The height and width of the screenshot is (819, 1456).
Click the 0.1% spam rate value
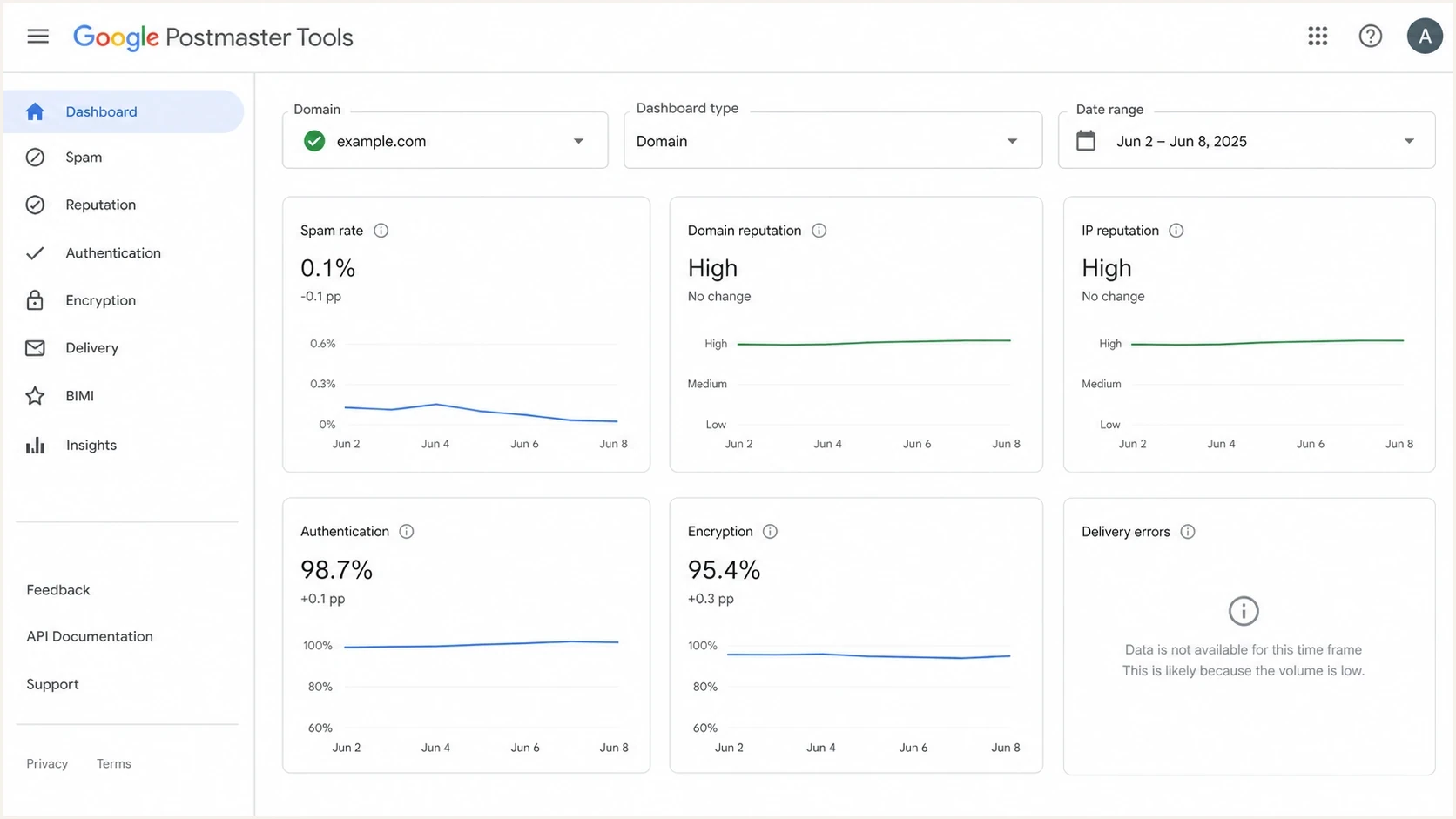tap(327, 268)
